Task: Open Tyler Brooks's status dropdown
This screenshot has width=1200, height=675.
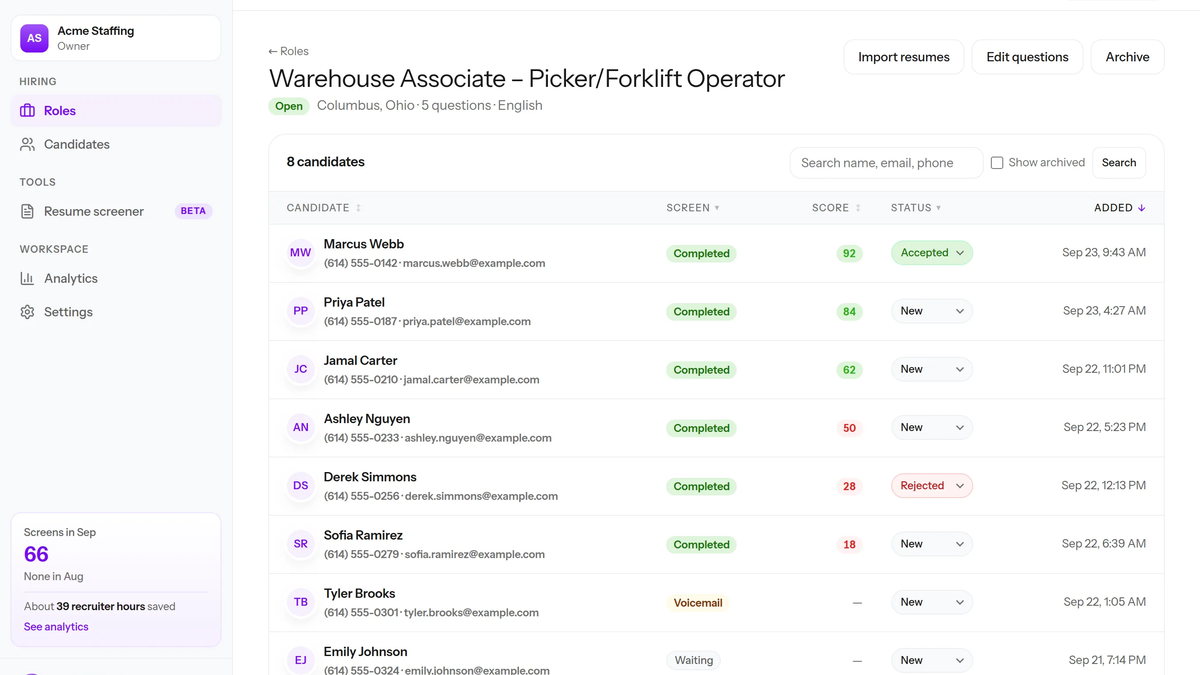Action: [x=932, y=602]
